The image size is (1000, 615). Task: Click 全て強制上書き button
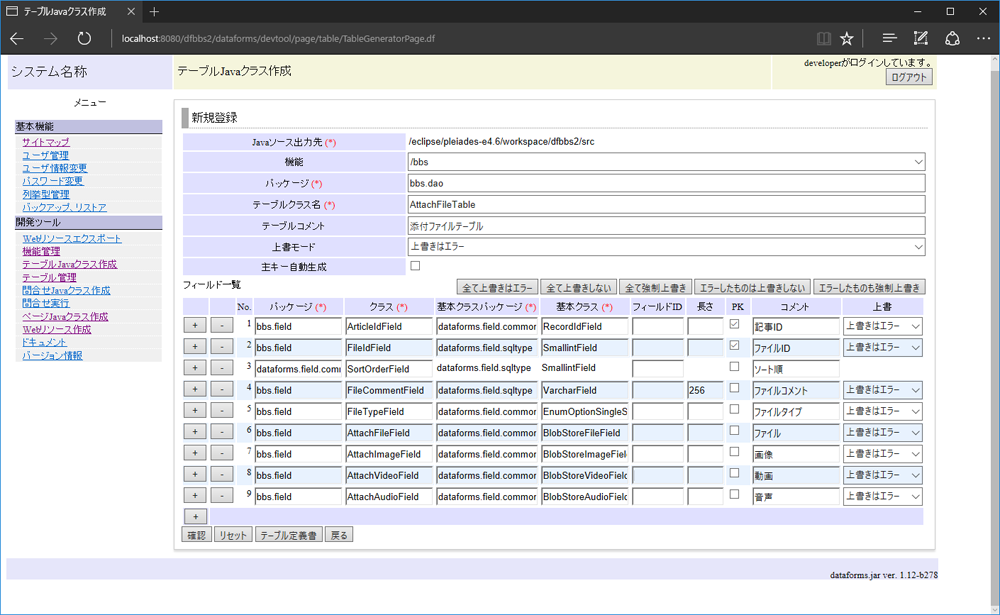pyautogui.click(x=656, y=288)
